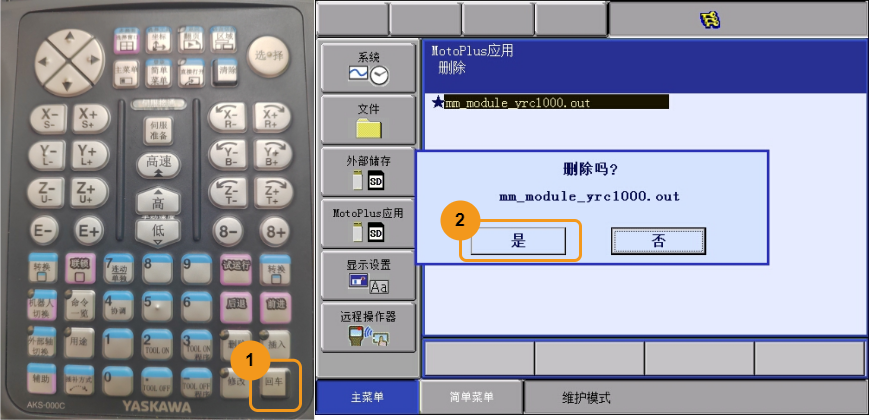Push the 外部轴切换 external axis key
This screenshot has width=870, height=420.
tap(42, 342)
